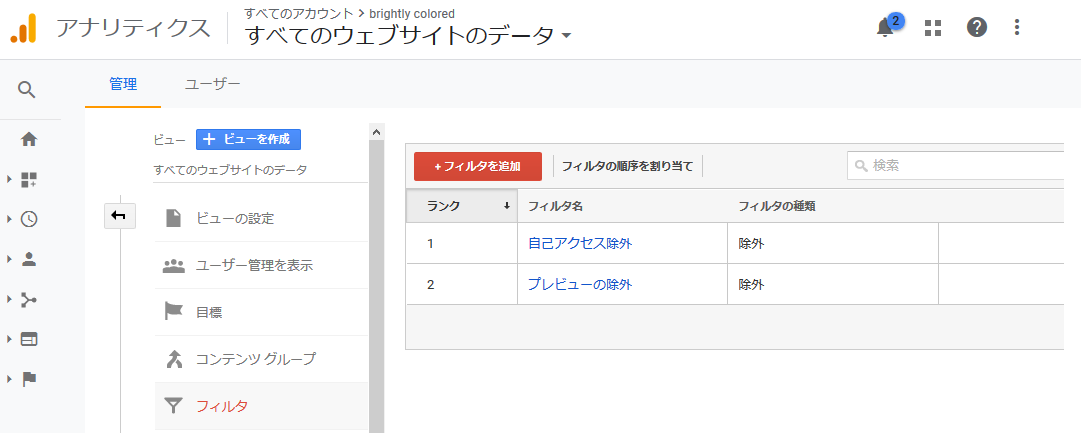Open ユーザー管理を表示 menu item
The width and height of the screenshot is (1081, 433).
[x=261, y=265]
